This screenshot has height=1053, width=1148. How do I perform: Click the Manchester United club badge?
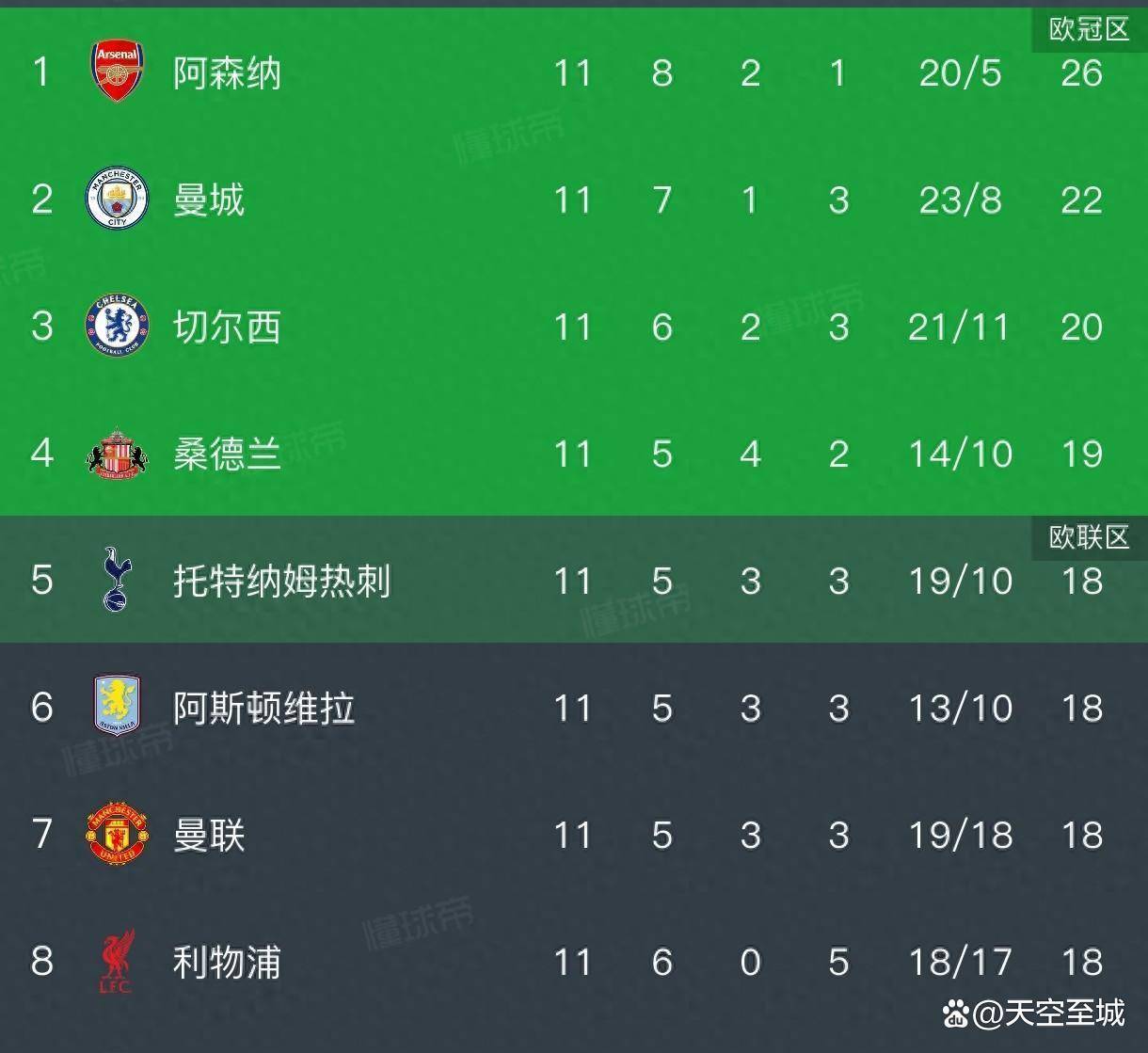(118, 833)
